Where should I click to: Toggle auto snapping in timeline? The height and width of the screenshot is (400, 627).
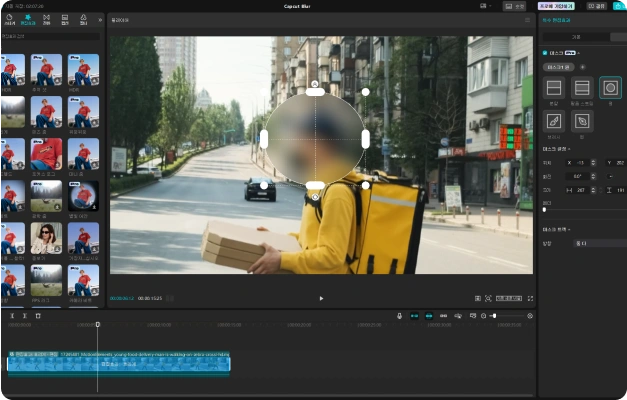click(429, 316)
